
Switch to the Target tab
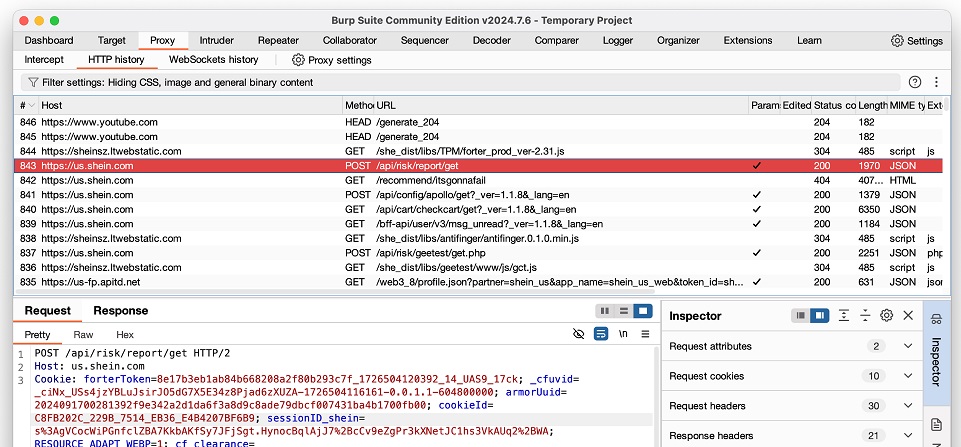coord(112,40)
